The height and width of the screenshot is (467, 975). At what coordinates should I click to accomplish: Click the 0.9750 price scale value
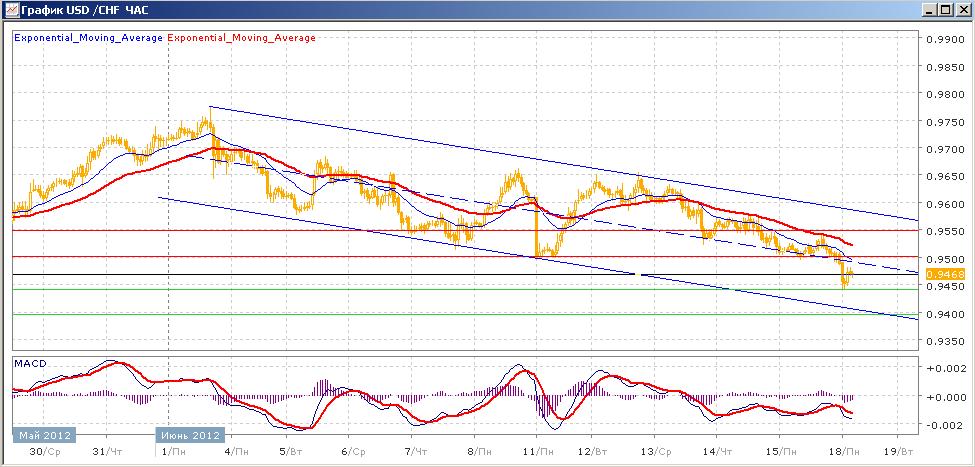point(946,121)
